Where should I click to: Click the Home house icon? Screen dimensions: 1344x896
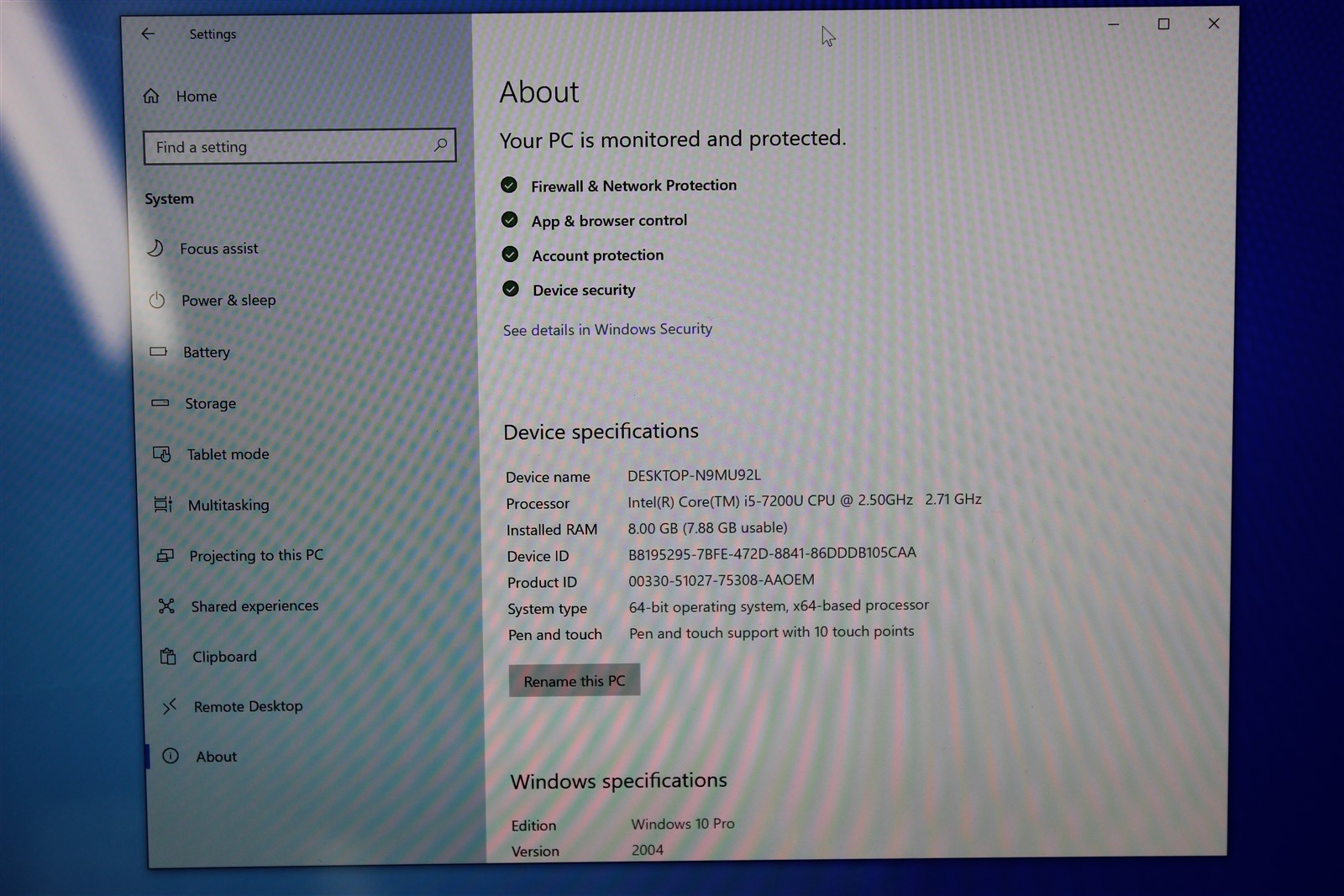[x=151, y=96]
